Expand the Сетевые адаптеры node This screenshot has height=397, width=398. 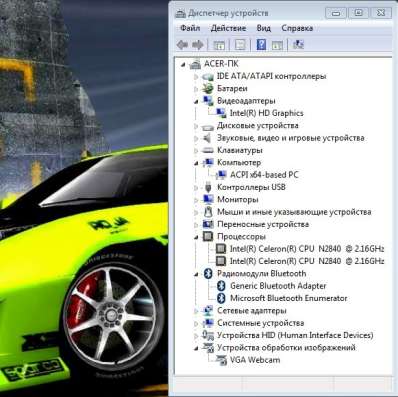pyautogui.click(x=196, y=311)
